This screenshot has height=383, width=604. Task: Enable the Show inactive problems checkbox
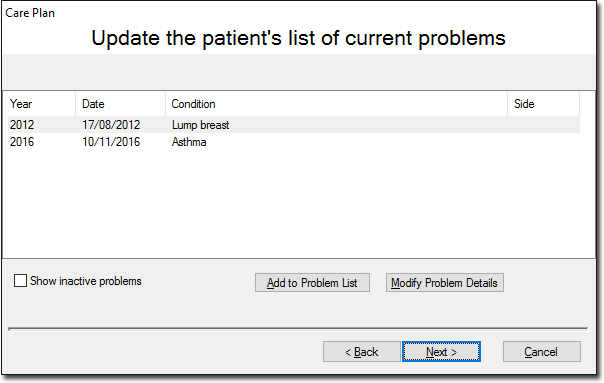click(20, 281)
